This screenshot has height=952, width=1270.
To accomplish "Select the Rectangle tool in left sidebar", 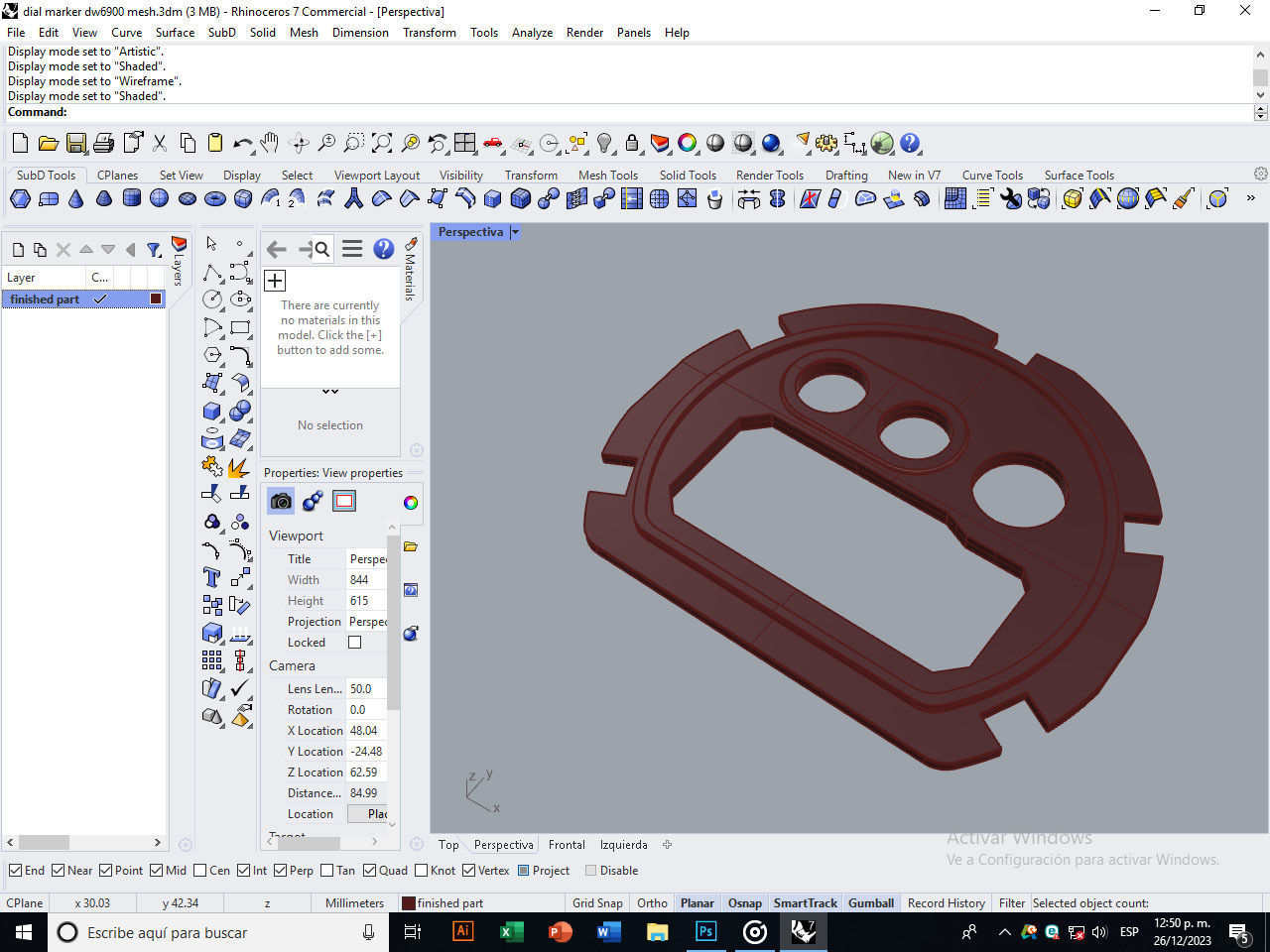I will coord(240,326).
